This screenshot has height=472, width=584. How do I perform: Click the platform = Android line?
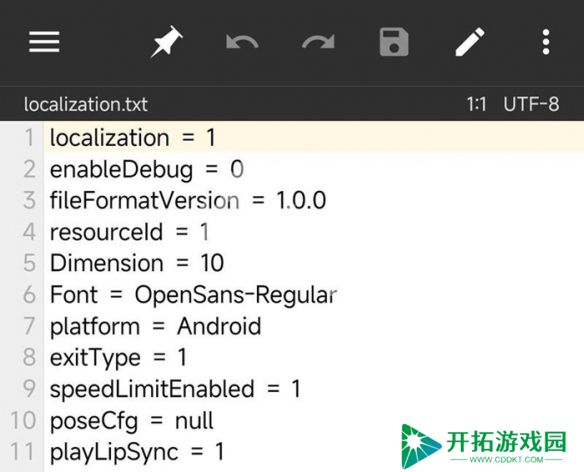click(x=314, y=326)
